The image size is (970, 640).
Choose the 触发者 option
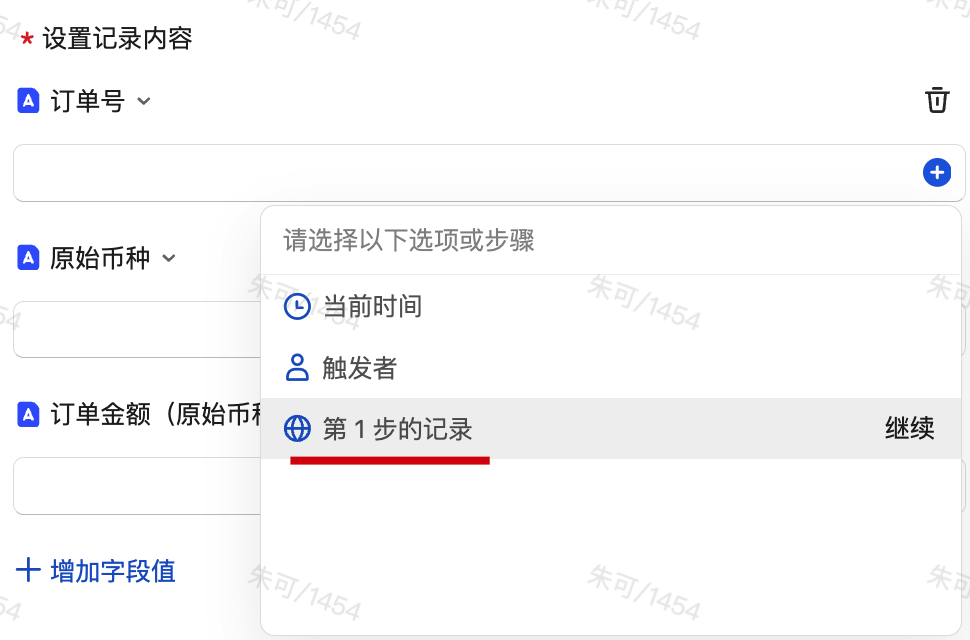coord(360,368)
